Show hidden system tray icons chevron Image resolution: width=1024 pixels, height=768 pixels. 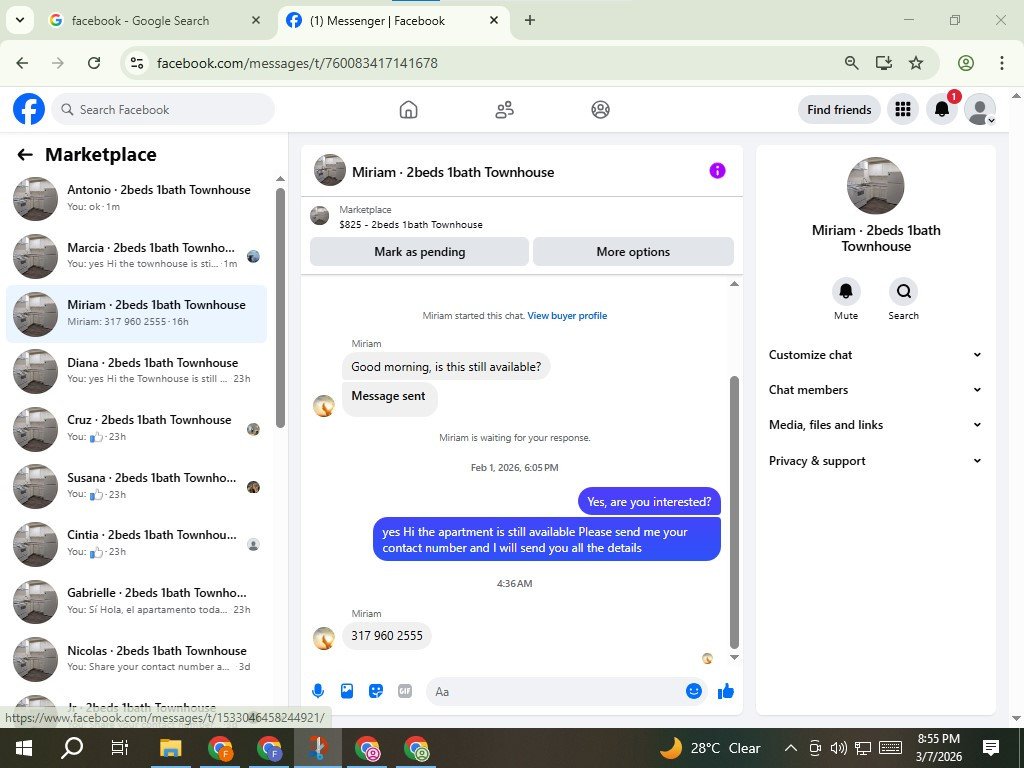[x=790, y=748]
